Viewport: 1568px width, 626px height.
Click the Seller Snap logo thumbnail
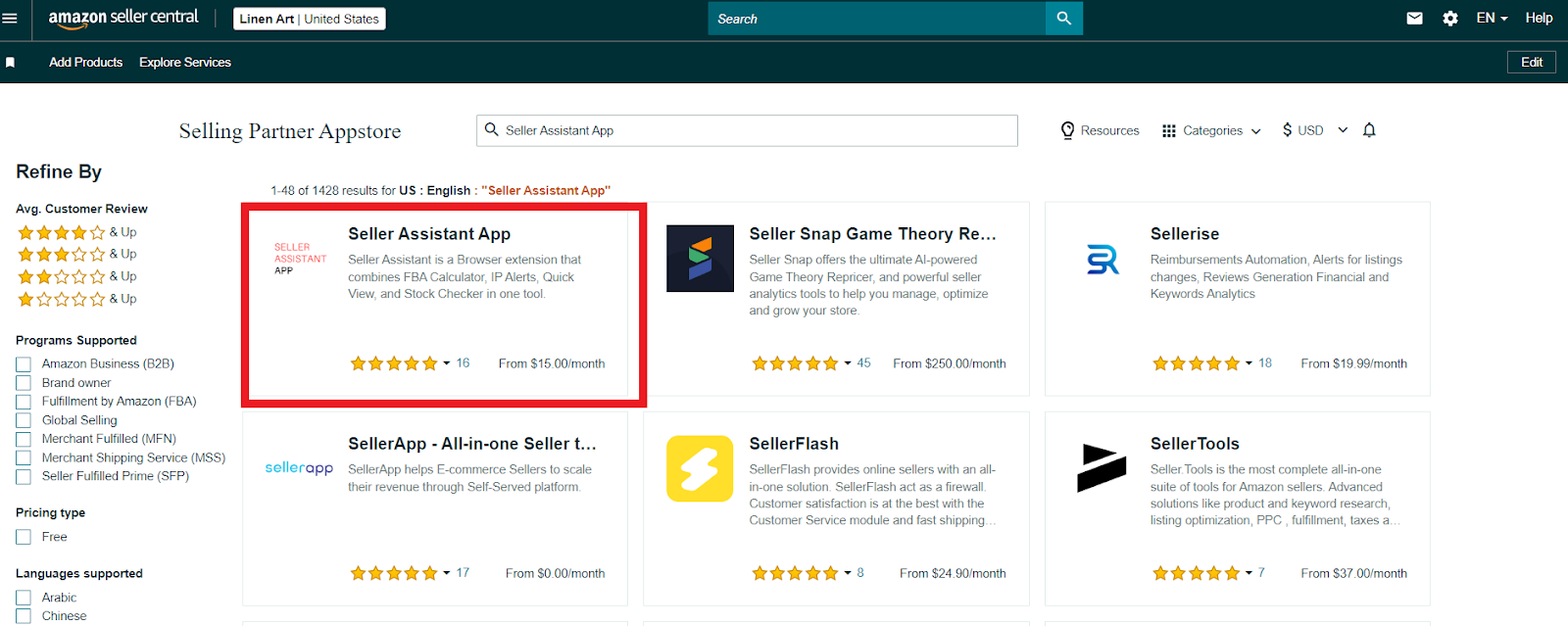coord(700,259)
